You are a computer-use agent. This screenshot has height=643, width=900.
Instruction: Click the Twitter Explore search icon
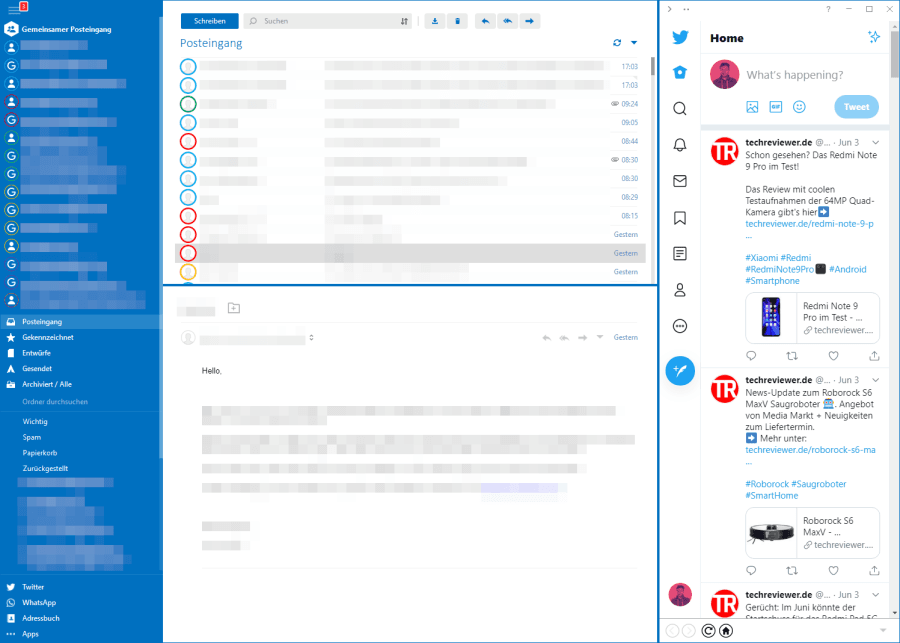[680, 109]
